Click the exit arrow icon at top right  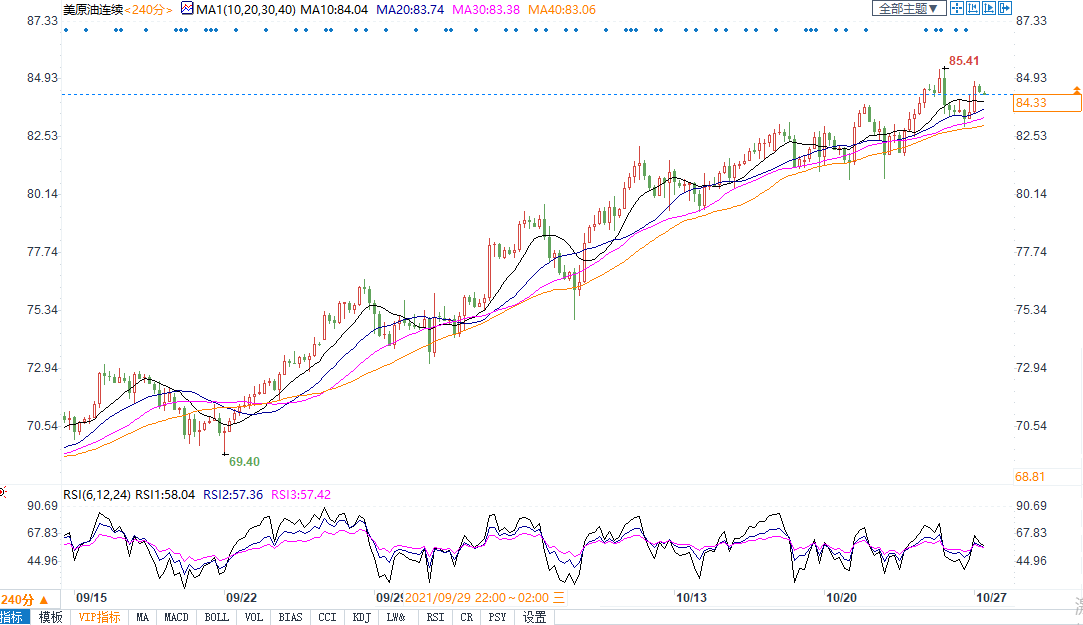pyautogui.click(x=1005, y=8)
